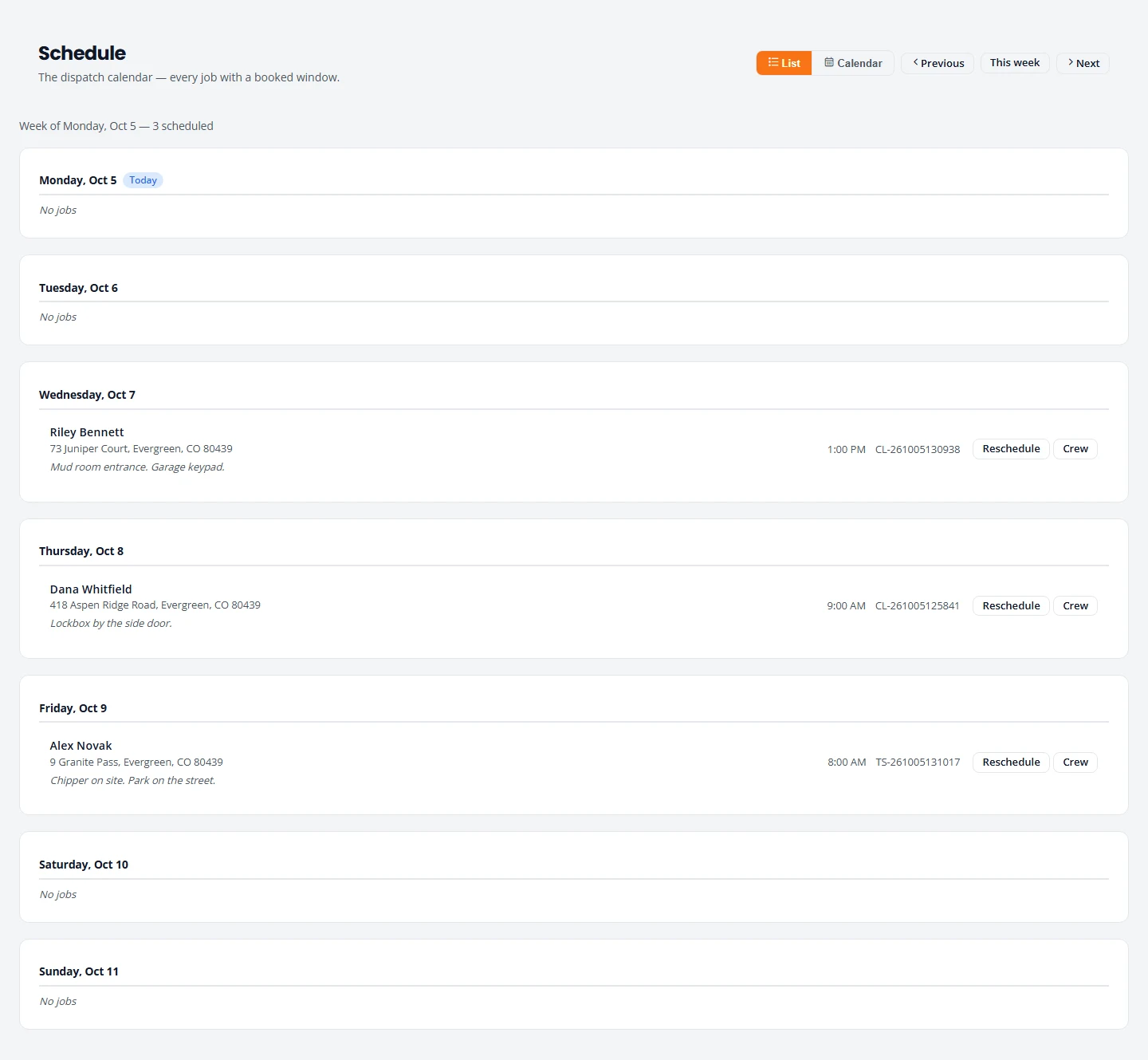The image size is (1148, 1060).
Task: Open Crew for Alex Novak's job
Action: click(1075, 762)
